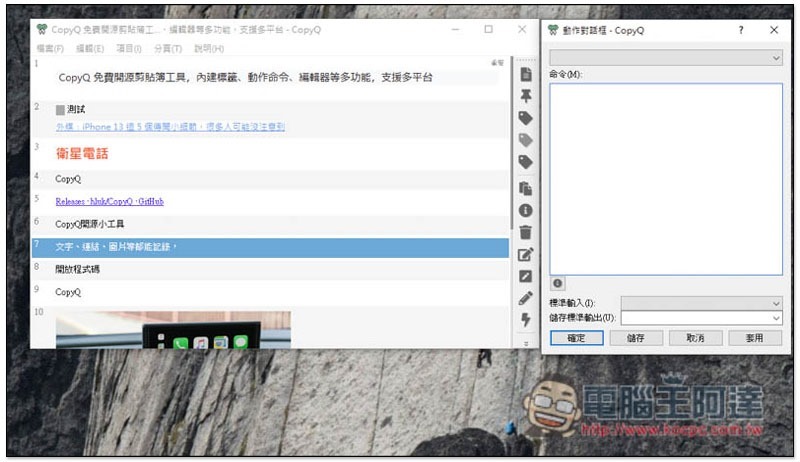Click the tag icon just below the pin

coord(526,118)
